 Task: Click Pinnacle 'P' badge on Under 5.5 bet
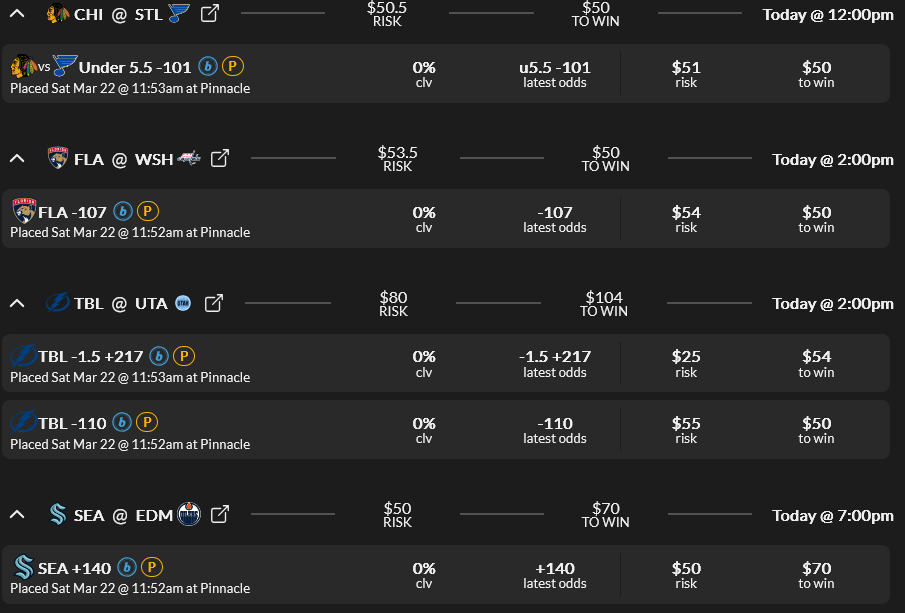[x=232, y=67]
